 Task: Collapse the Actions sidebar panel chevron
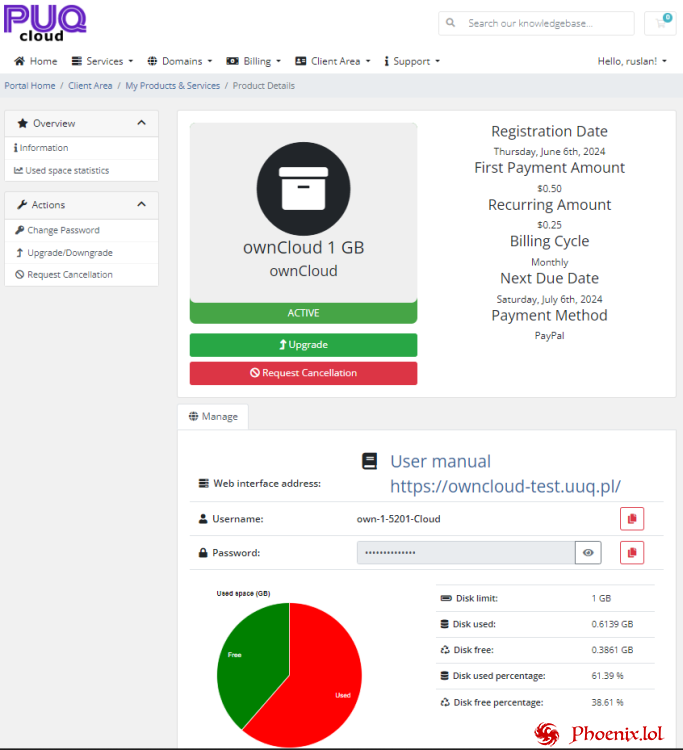(142, 204)
